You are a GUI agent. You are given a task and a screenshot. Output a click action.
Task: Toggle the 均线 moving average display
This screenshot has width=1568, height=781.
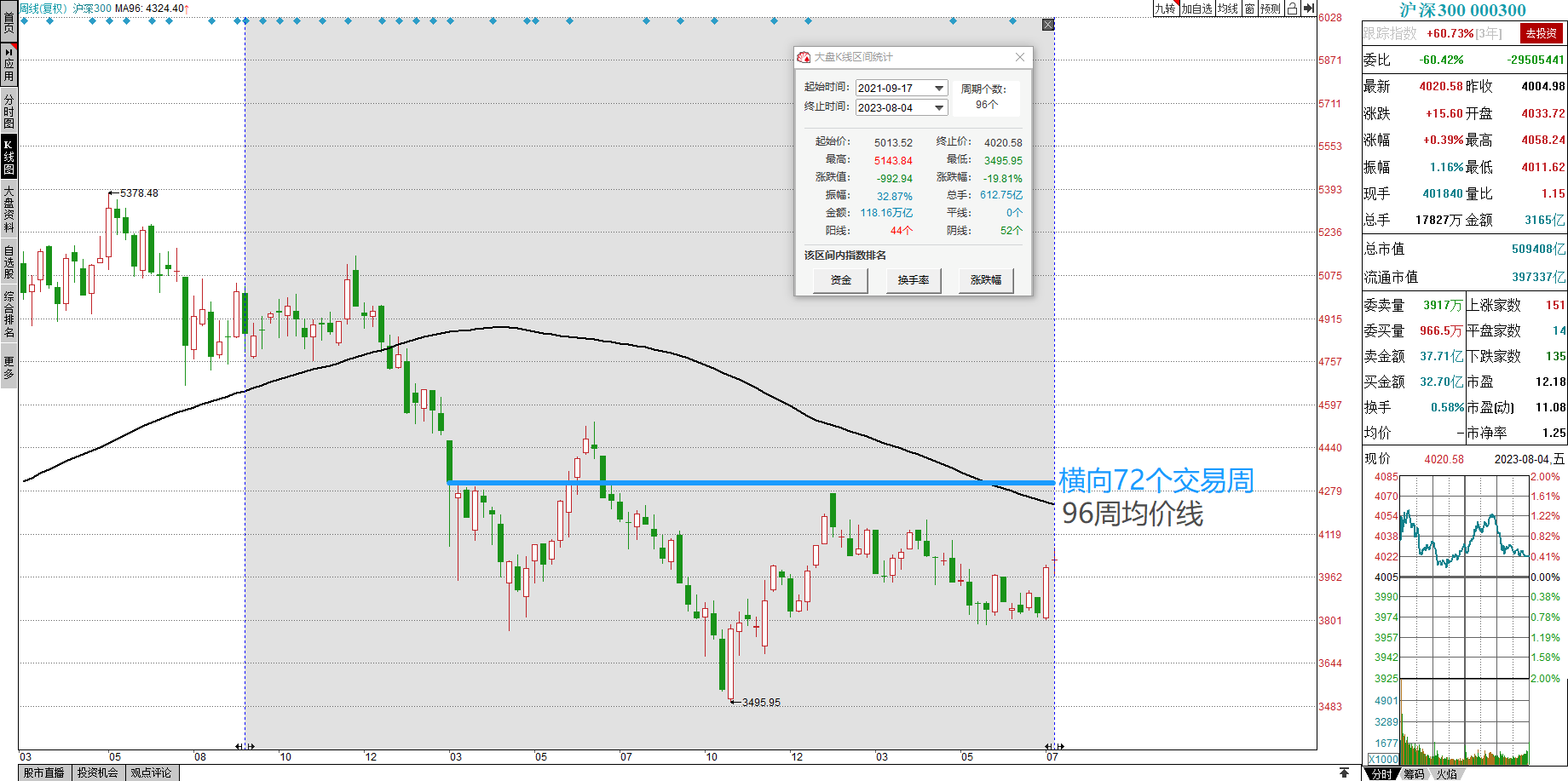(1227, 9)
